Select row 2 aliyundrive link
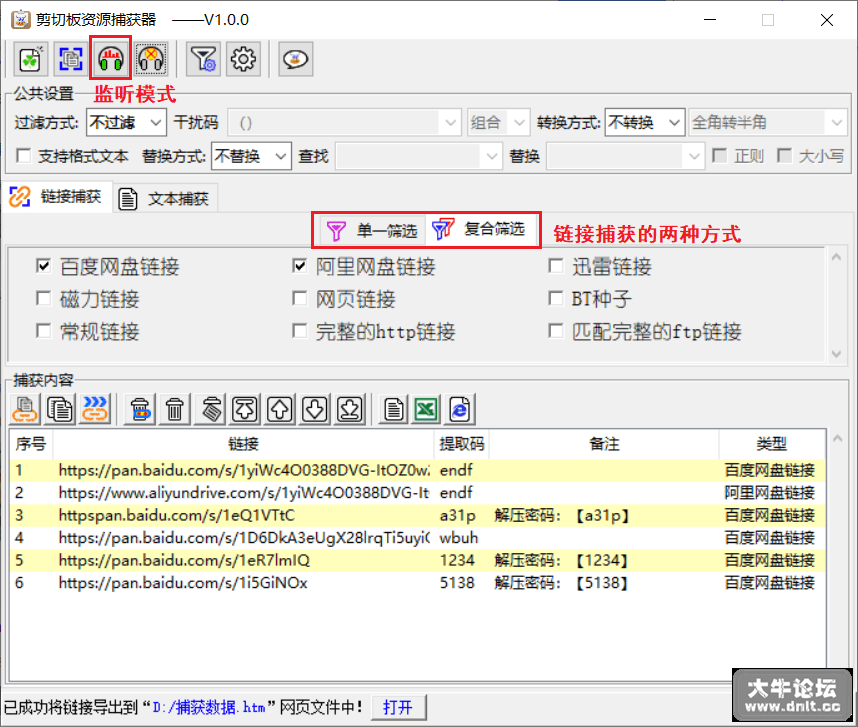 coord(418,493)
